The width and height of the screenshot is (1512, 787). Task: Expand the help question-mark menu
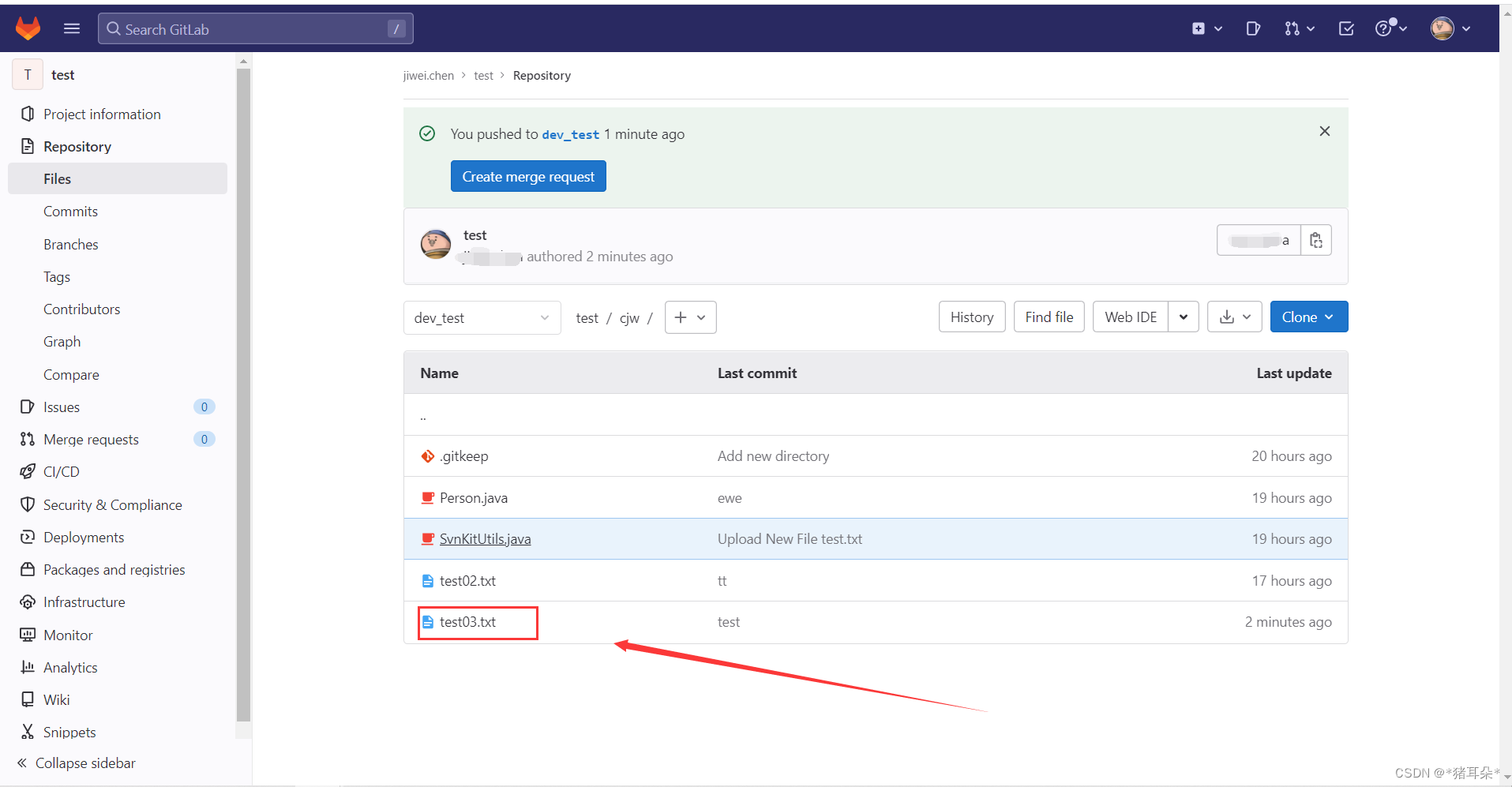(x=1390, y=28)
